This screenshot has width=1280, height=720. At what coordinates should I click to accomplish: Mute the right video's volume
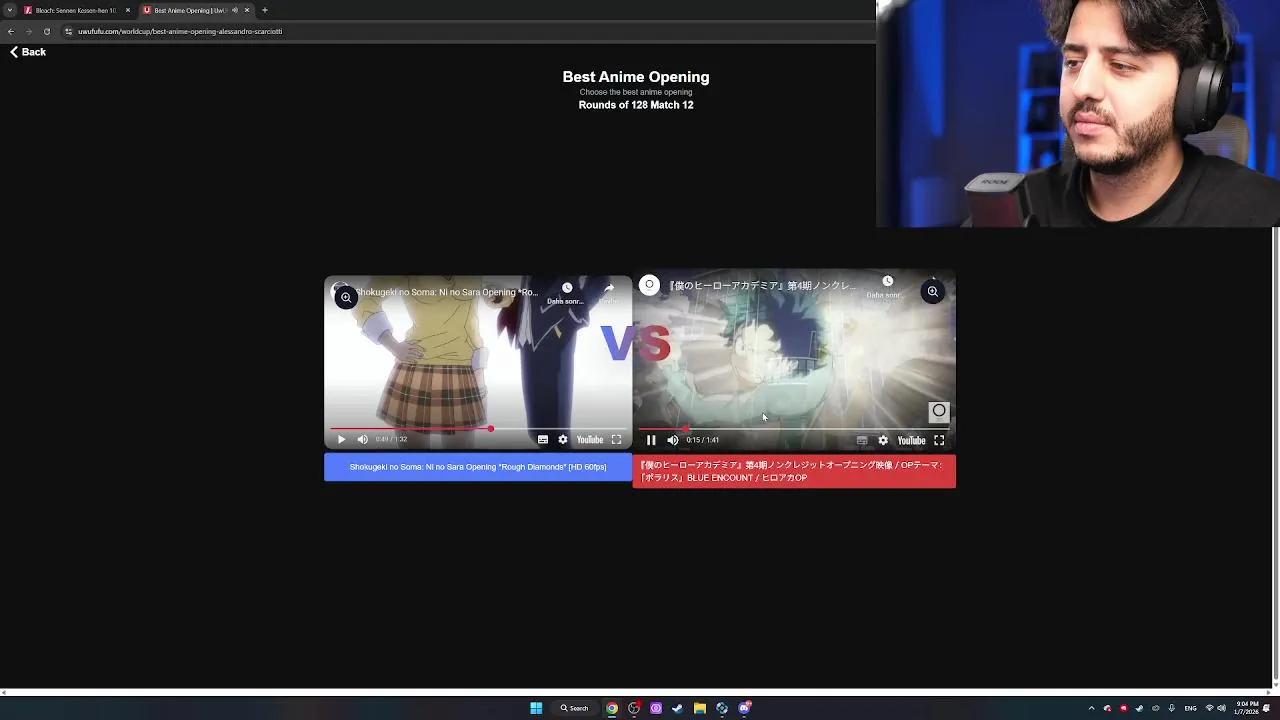pyautogui.click(x=672, y=440)
